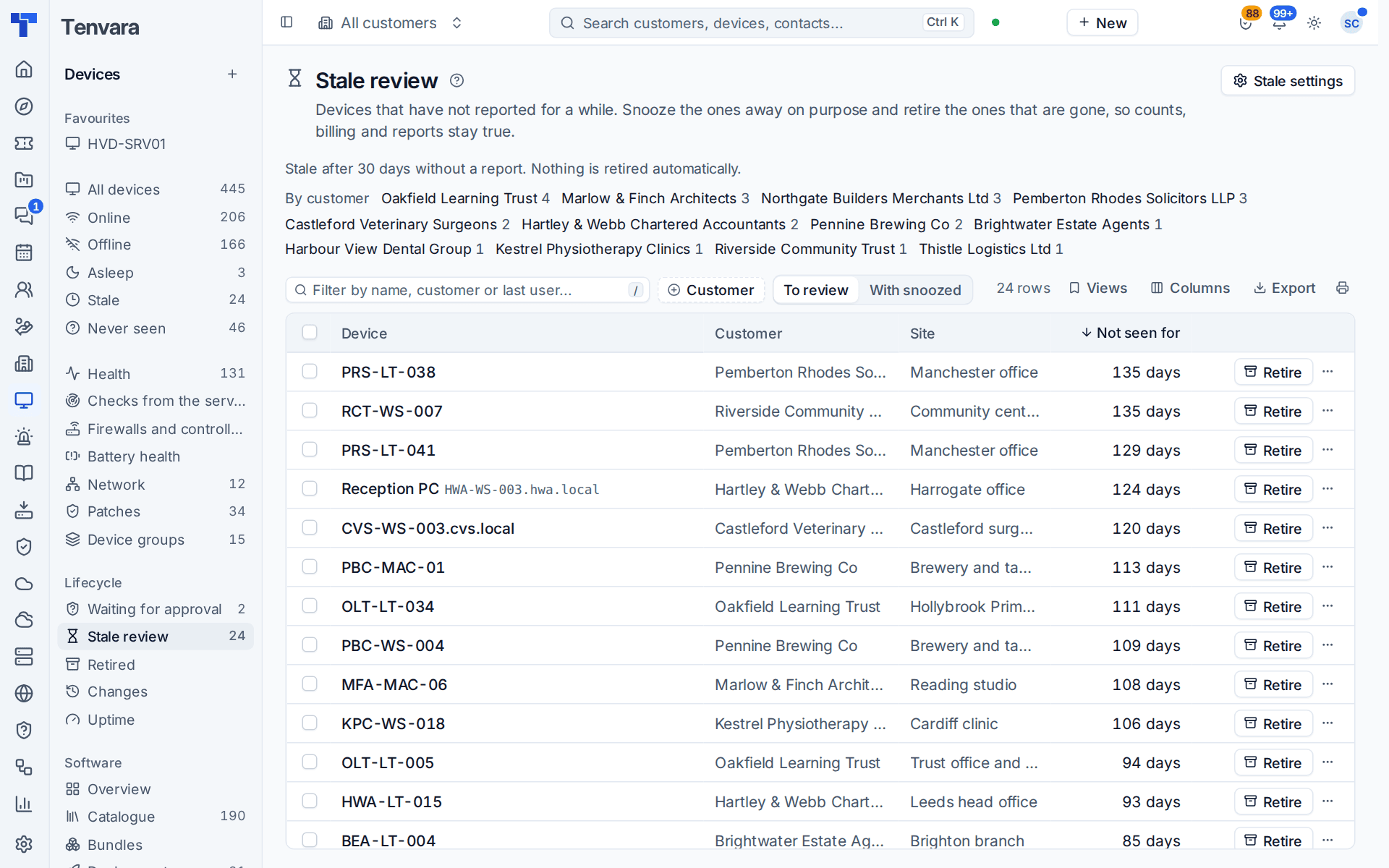Viewport: 1389px width, 868px height.
Task: Open the chat icon with badge 1
Action: pos(24,216)
